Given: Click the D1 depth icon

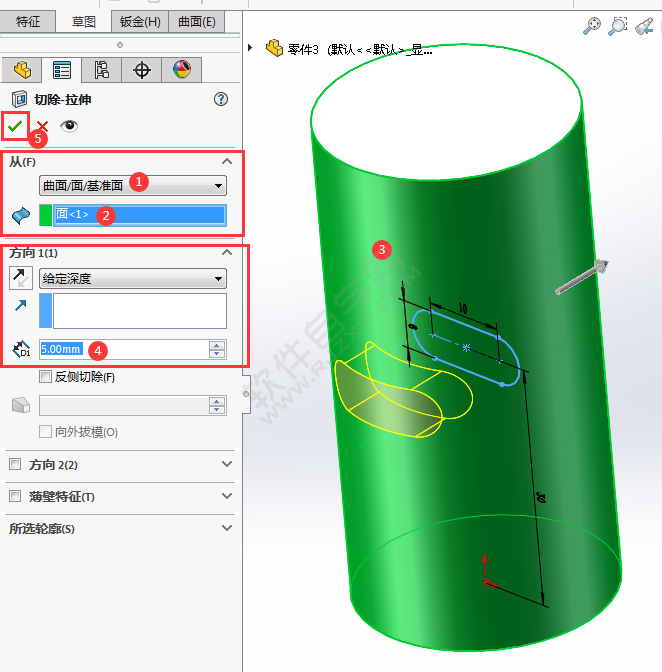Looking at the screenshot, I should [x=21, y=349].
